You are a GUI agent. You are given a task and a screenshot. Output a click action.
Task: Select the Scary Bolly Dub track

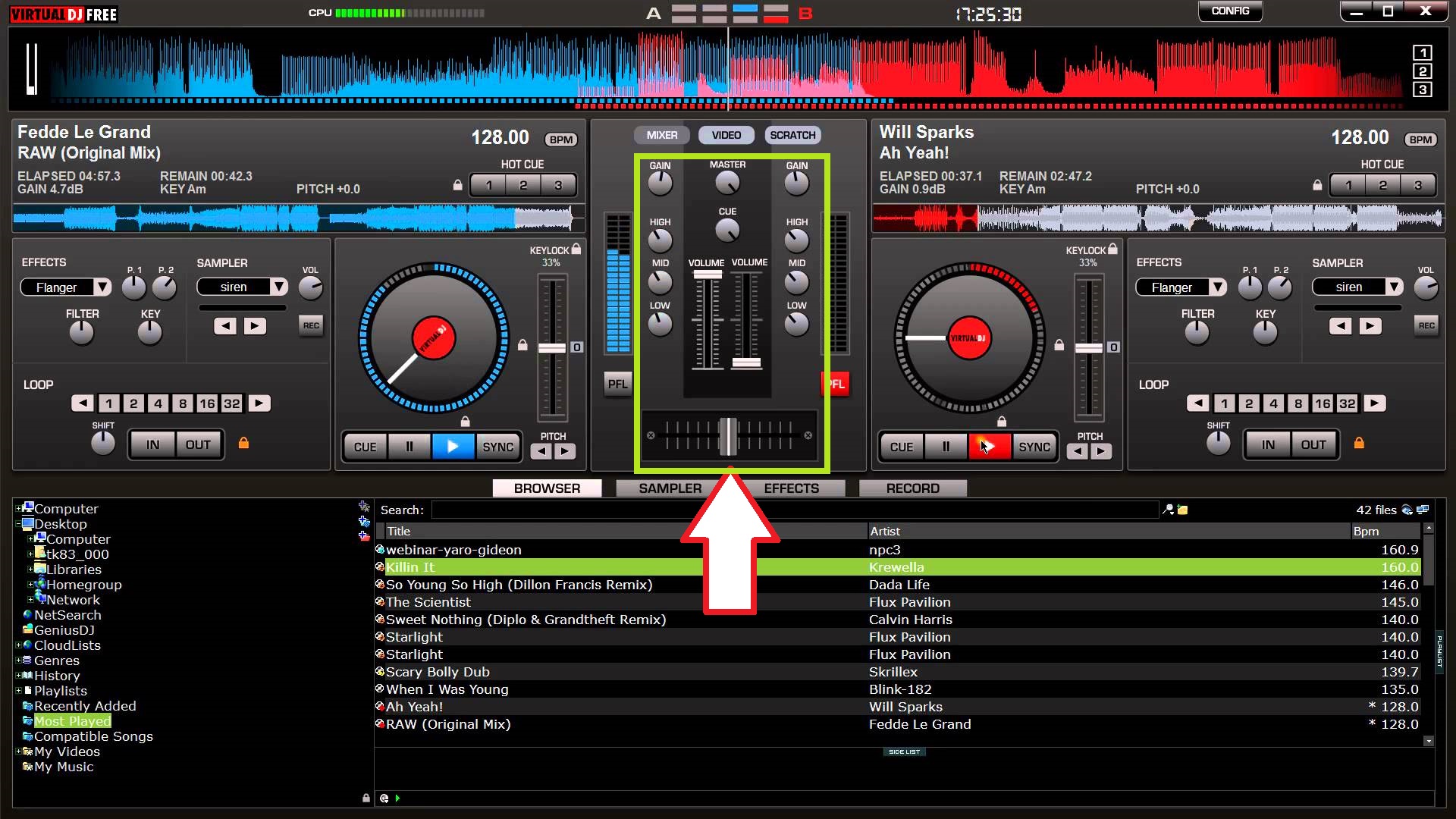pos(898,672)
